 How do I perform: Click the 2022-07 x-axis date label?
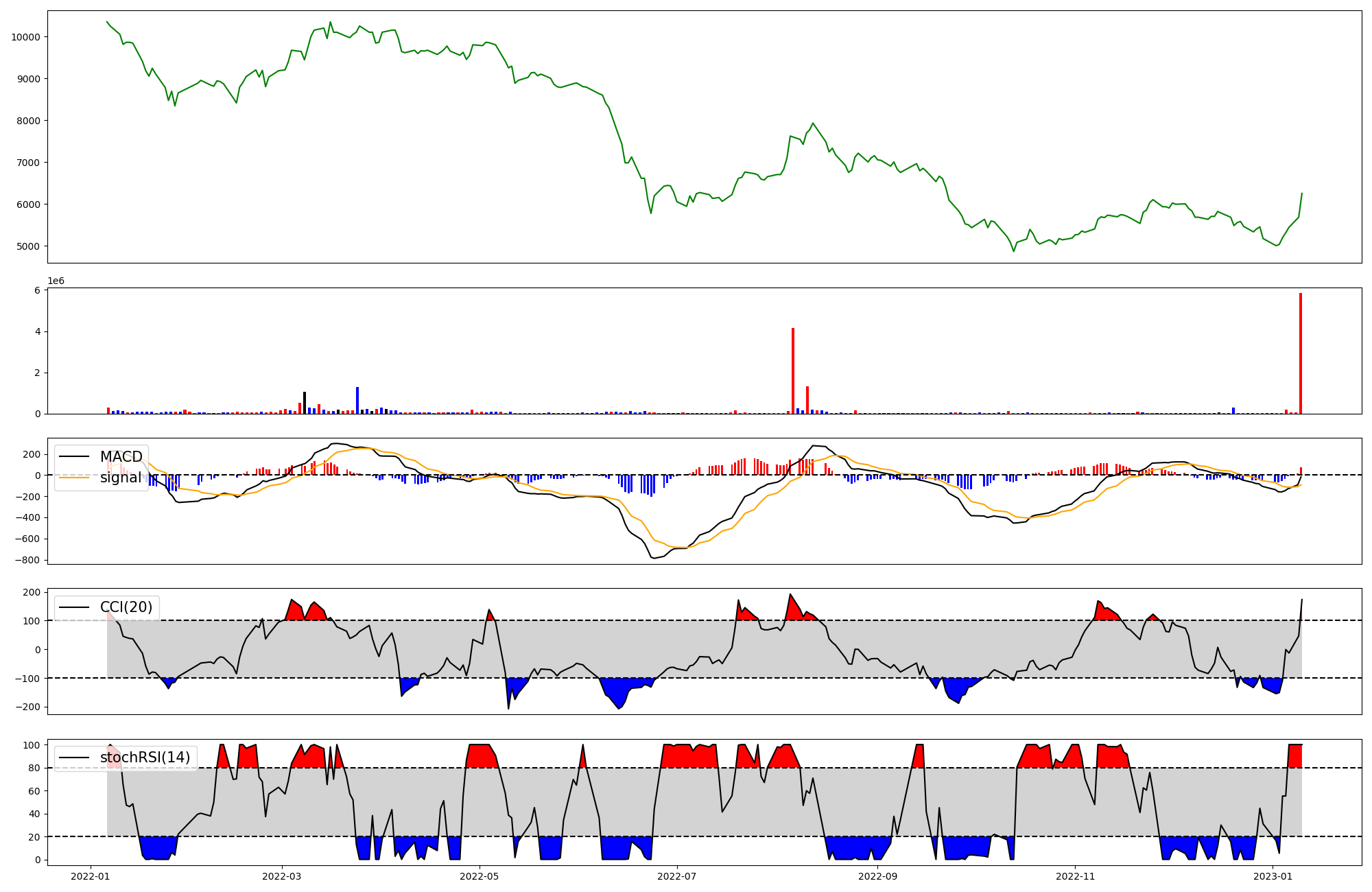click(x=677, y=876)
